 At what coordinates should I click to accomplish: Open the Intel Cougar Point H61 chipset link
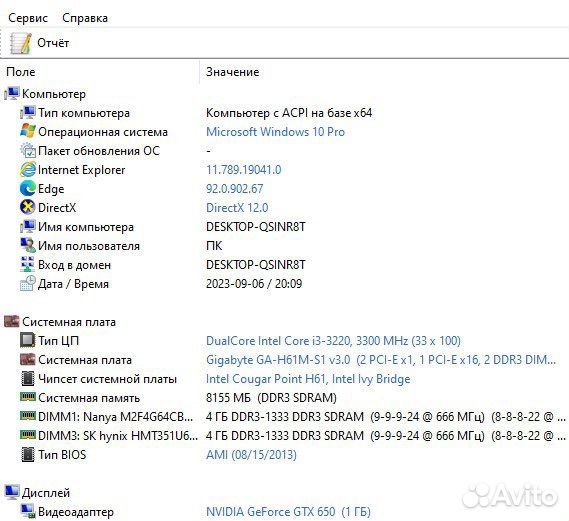(308, 379)
